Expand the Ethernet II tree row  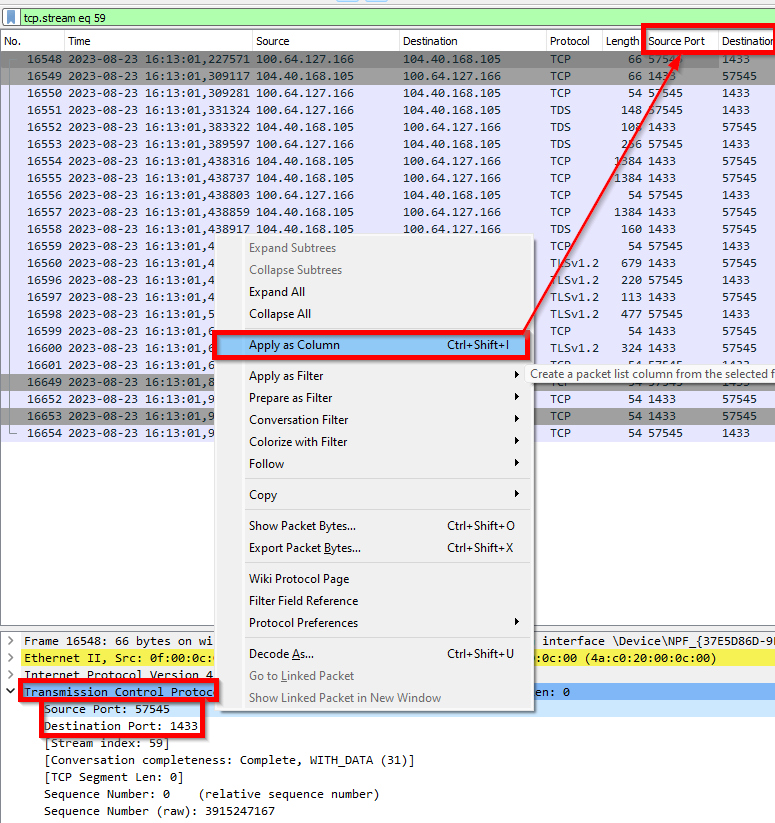tap(10, 658)
